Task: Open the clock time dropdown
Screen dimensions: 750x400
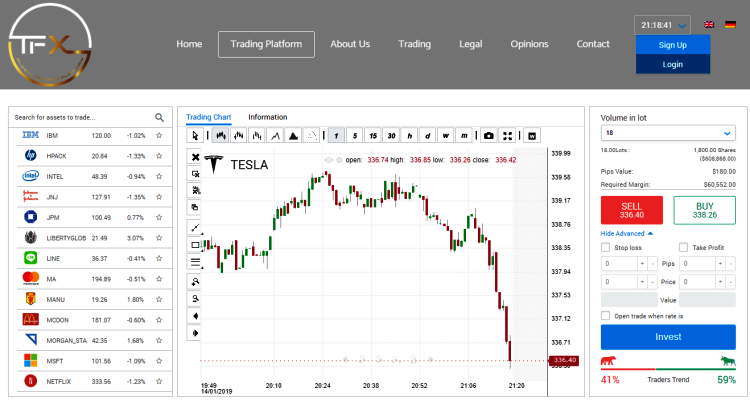Action: 662,25
